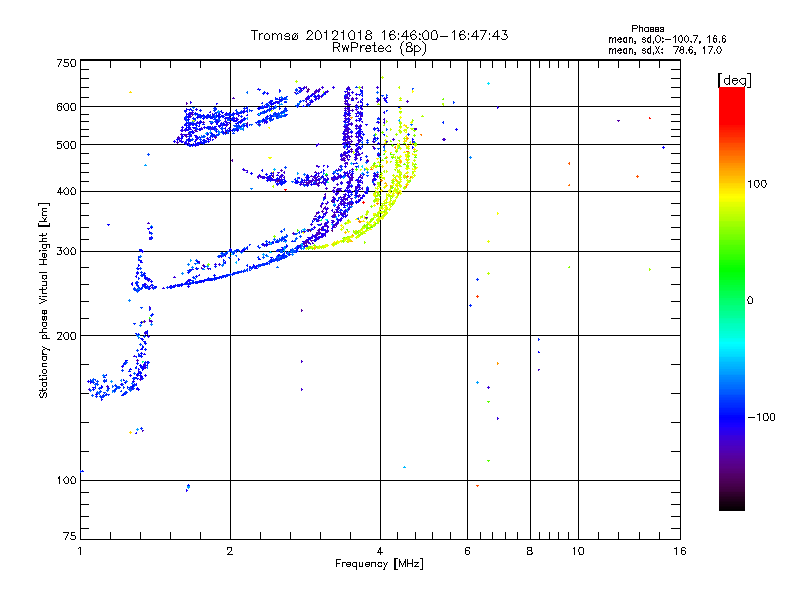
Task: Click the '1' frequency axis label
Action: click(80, 551)
